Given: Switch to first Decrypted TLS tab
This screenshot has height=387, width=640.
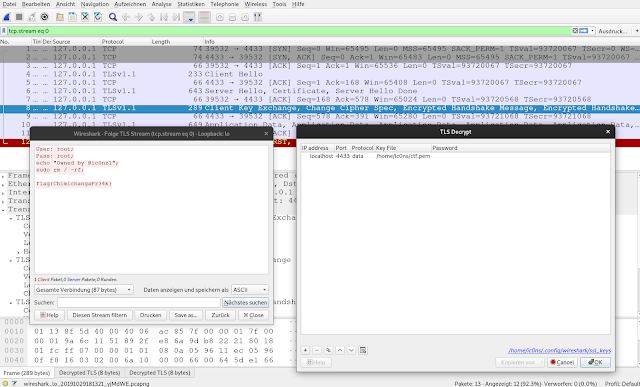Looking at the screenshot, I should (89, 373).
